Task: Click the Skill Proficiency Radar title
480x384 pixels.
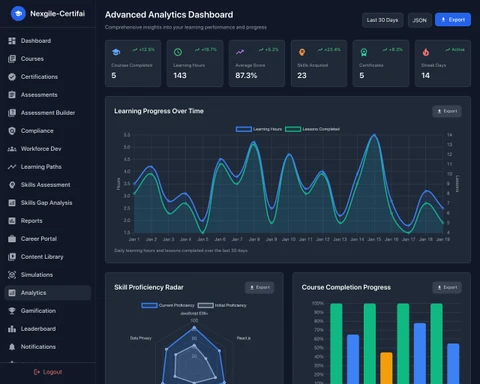Action: [x=149, y=287]
